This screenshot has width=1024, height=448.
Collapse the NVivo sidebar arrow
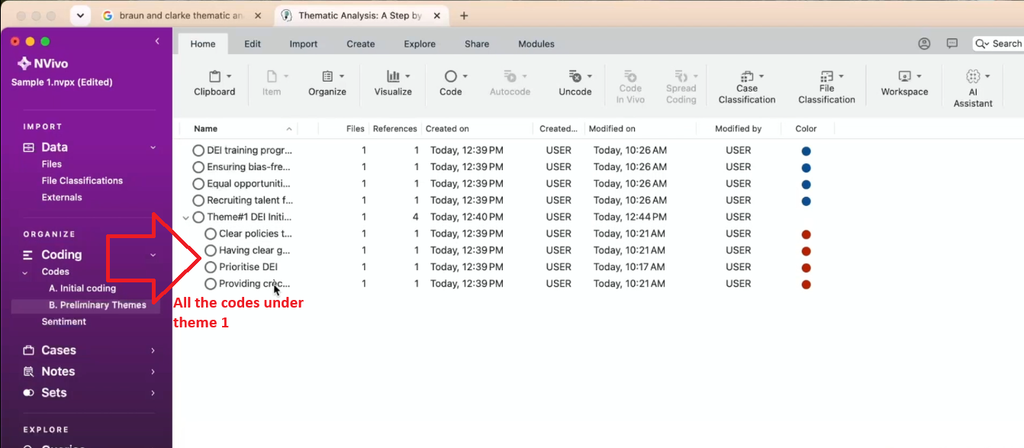coord(157,41)
